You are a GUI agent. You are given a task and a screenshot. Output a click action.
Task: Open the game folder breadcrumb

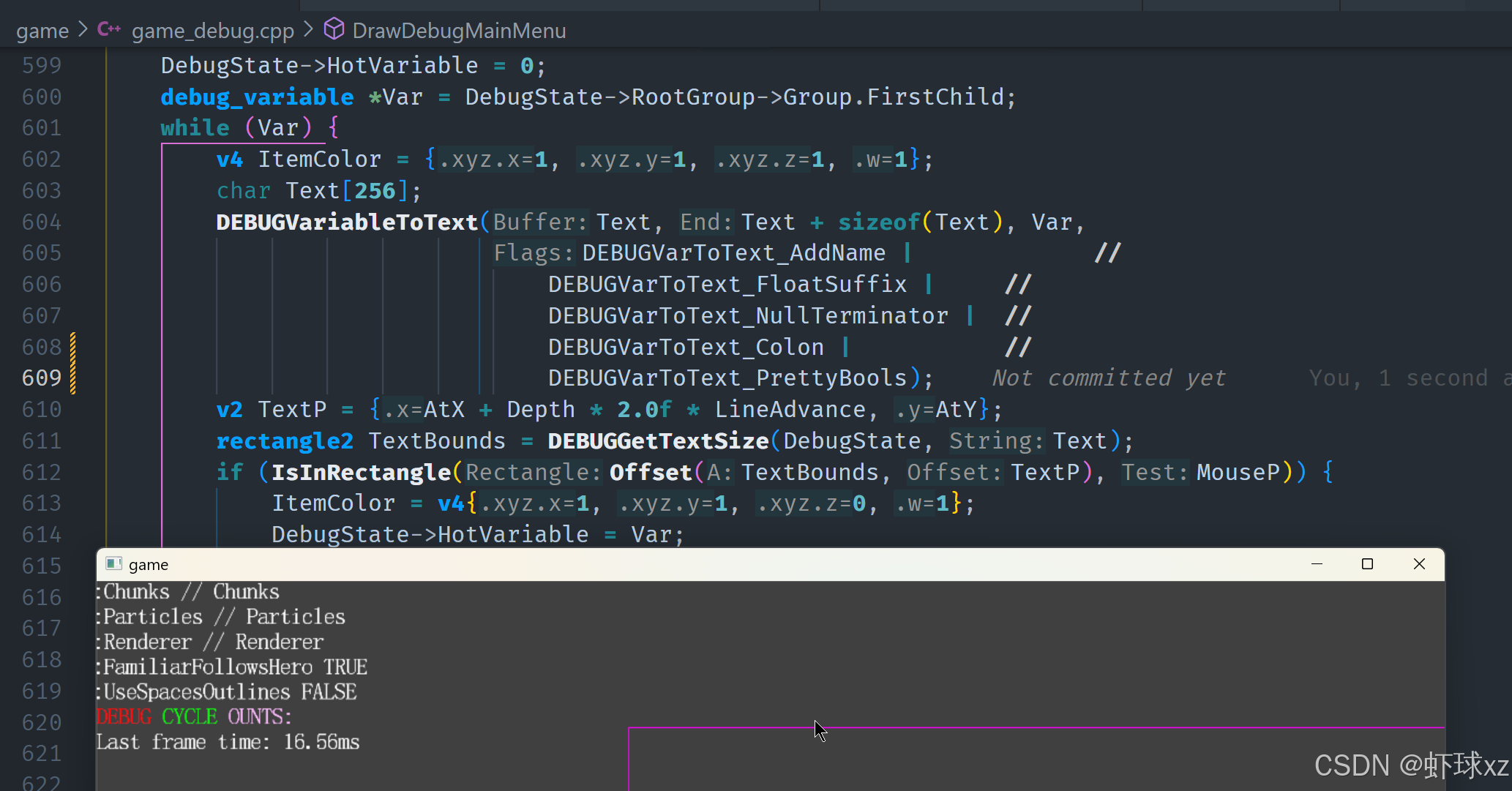tap(42, 31)
